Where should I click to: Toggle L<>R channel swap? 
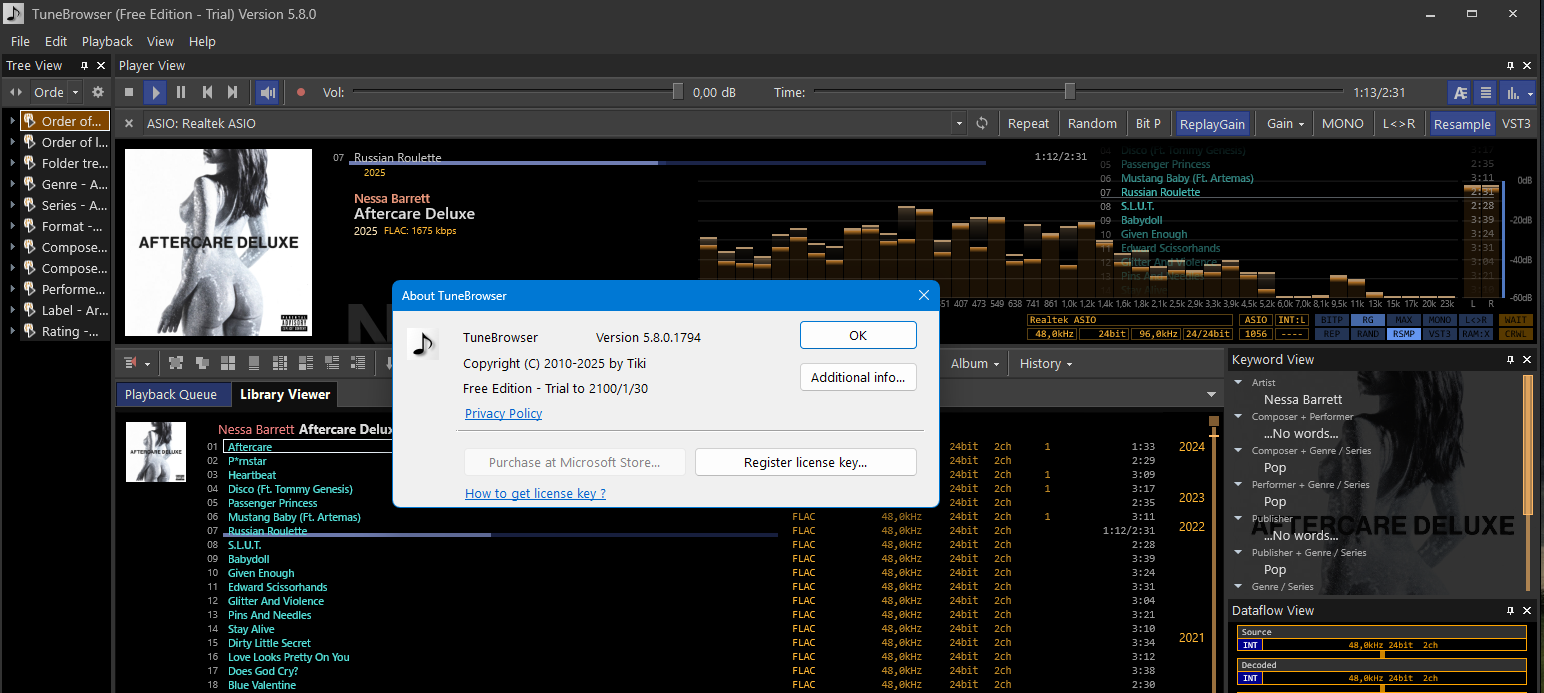[x=1399, y=124]
